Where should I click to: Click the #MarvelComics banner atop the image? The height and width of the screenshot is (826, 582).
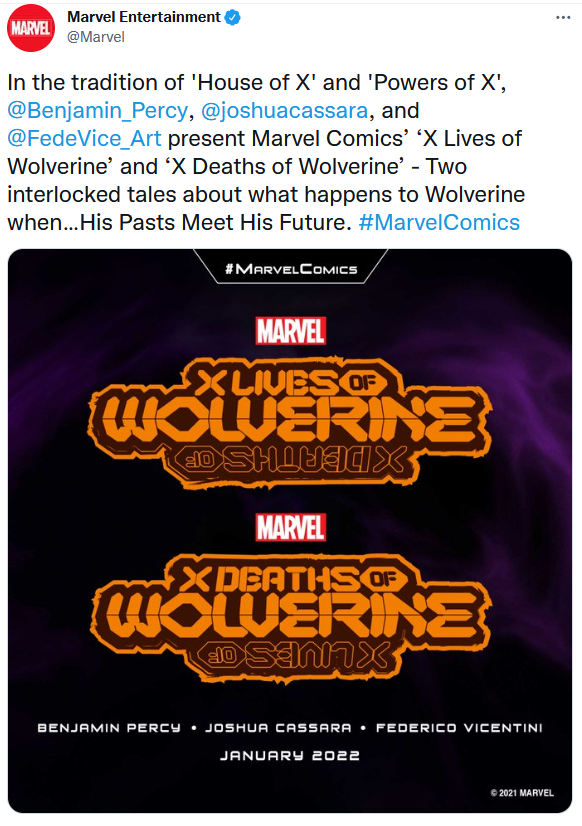pos(291,269)
